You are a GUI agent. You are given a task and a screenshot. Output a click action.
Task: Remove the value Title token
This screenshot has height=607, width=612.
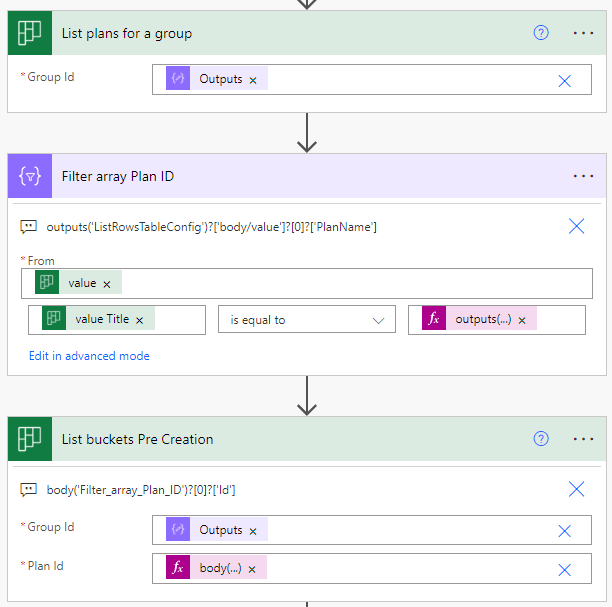(x=139, y=320)
